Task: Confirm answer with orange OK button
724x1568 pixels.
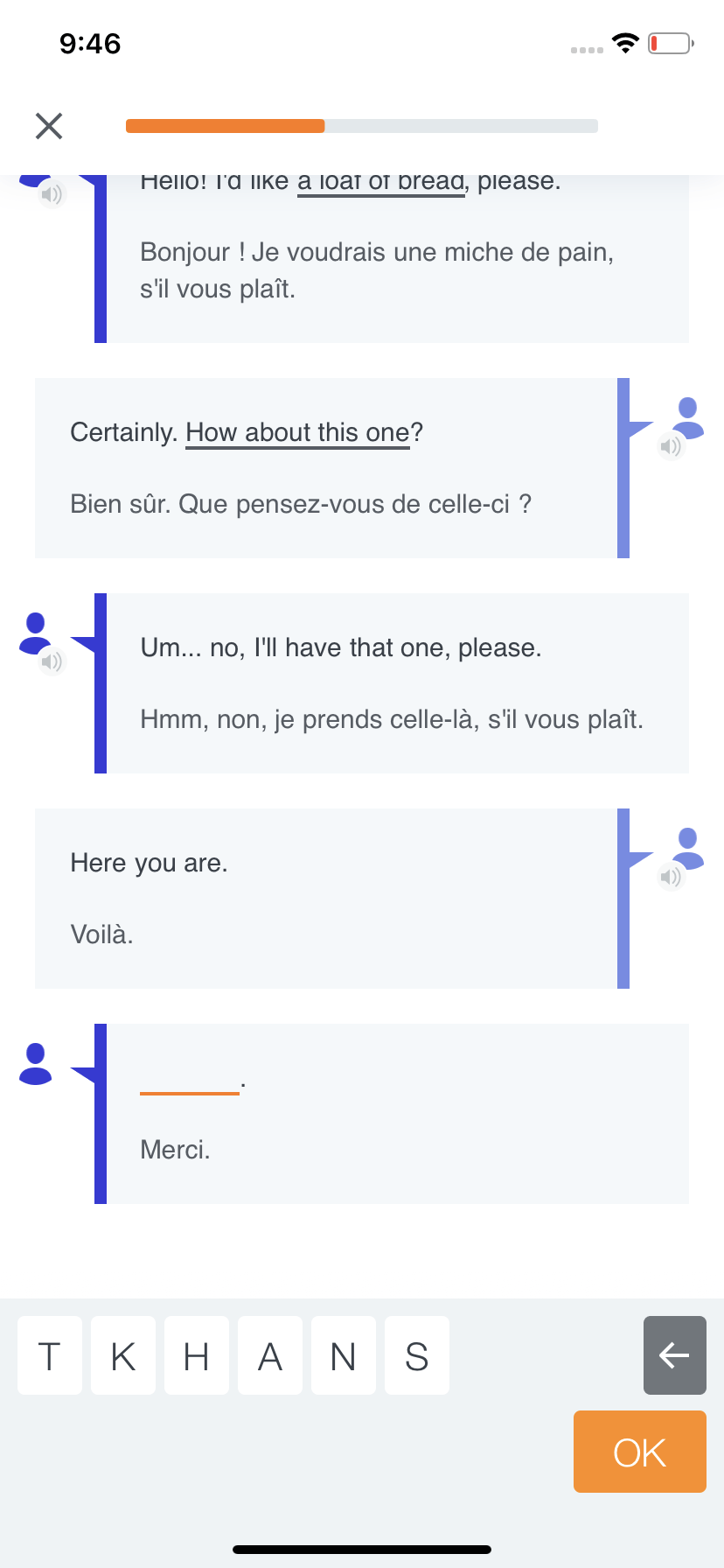Action: [640, 1452]
